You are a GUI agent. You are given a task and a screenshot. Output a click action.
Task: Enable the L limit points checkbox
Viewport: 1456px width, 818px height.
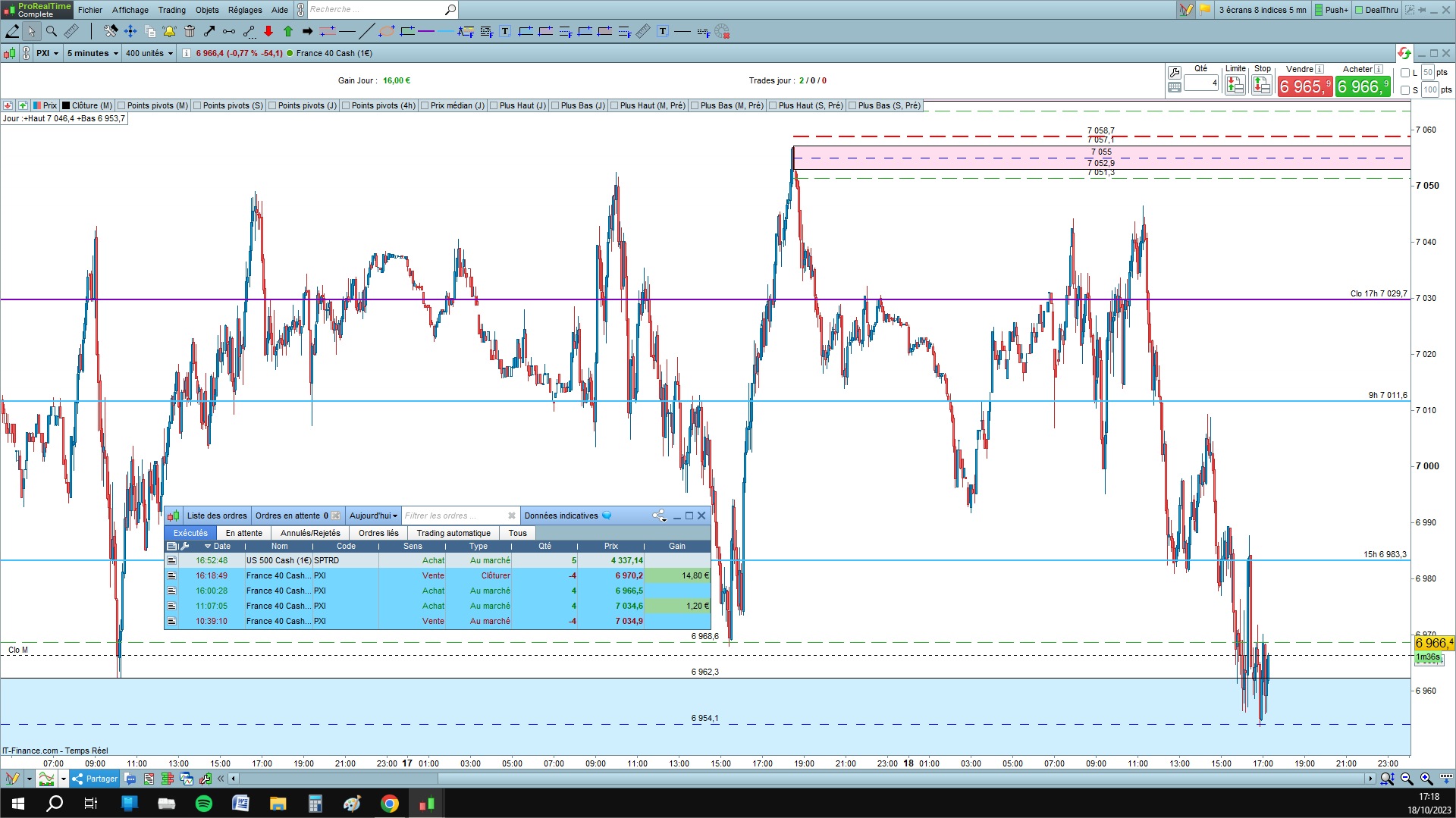pyautogui.click(x=1405, y=73)
